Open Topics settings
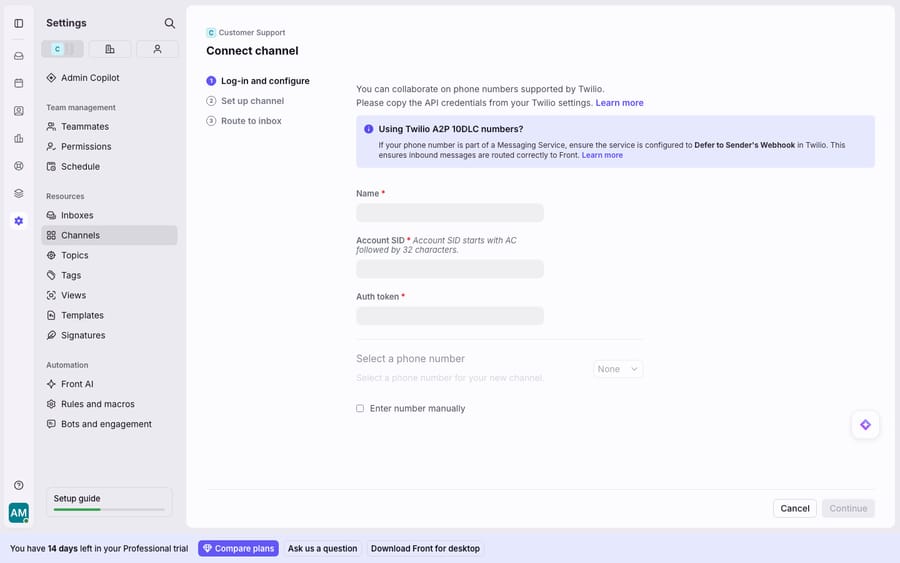This screenshot has height=563, width=900. [109, 255]
